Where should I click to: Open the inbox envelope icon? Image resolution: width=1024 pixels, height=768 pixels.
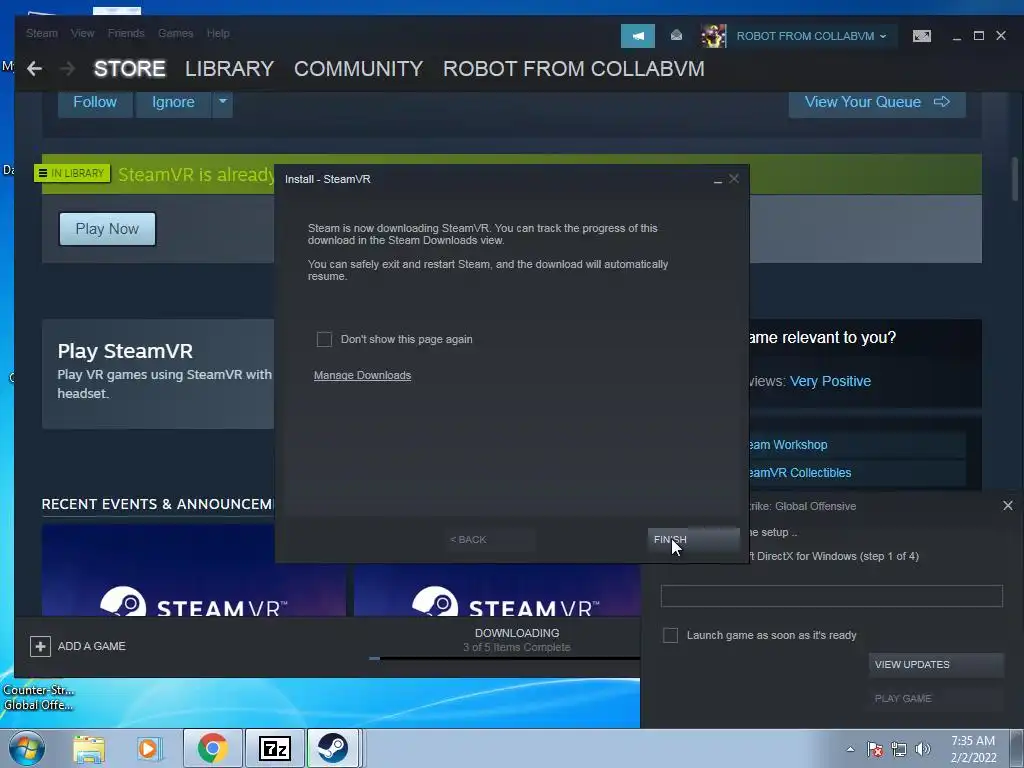click(x=676, y=35)
